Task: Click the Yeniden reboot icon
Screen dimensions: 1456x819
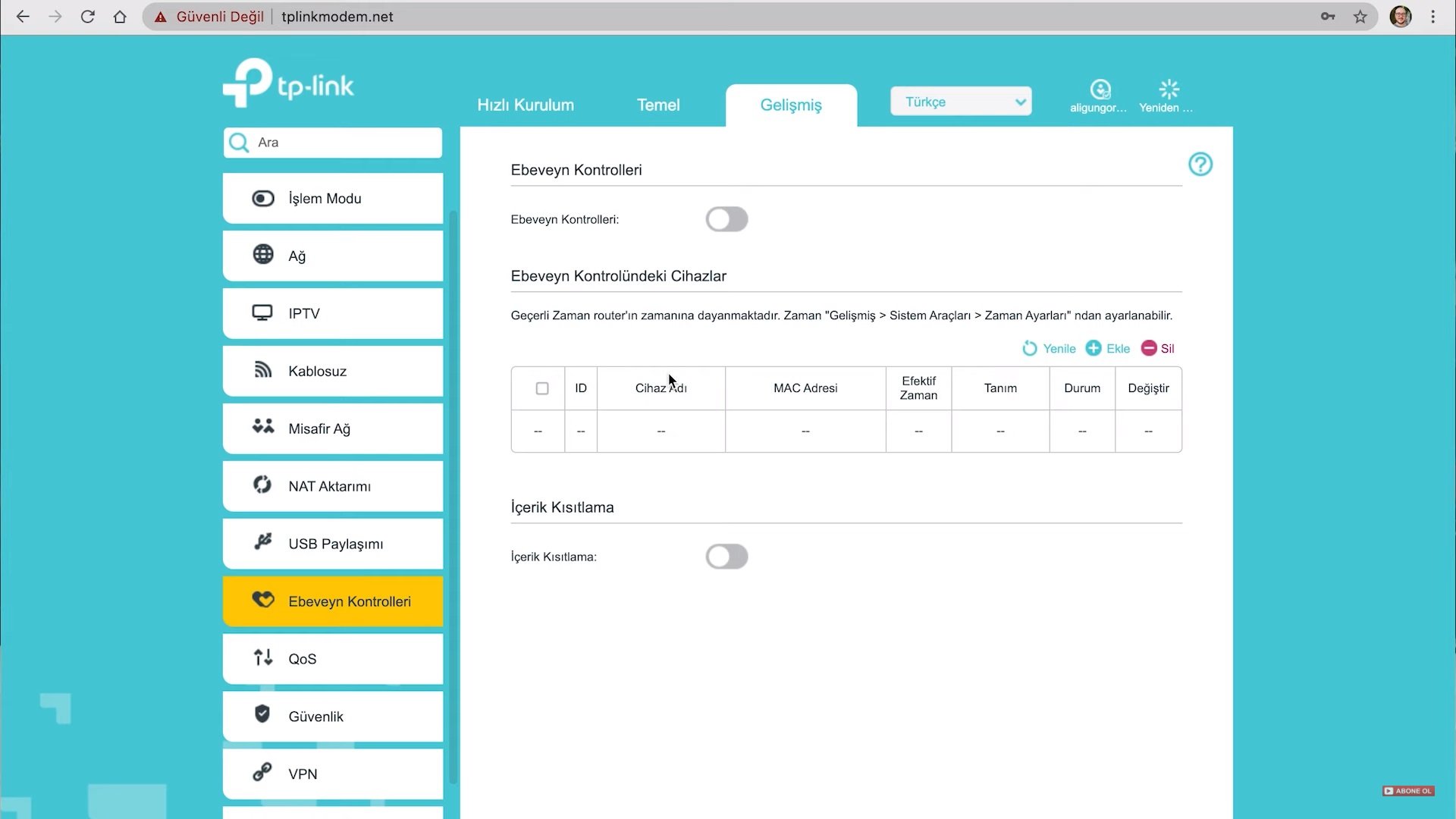Action: pos(1169,89)
